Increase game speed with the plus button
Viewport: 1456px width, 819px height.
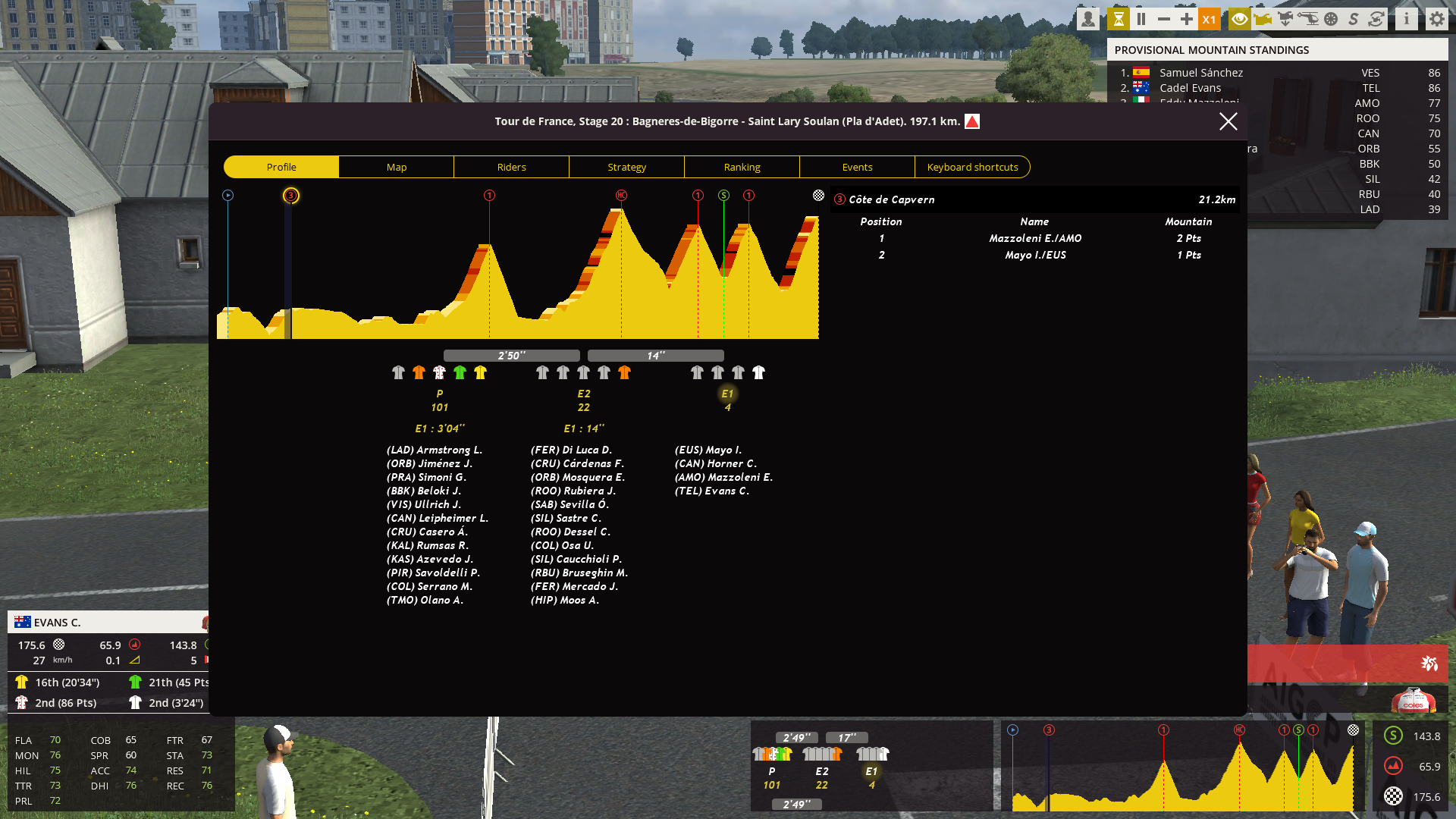(x=1187, y=19)
